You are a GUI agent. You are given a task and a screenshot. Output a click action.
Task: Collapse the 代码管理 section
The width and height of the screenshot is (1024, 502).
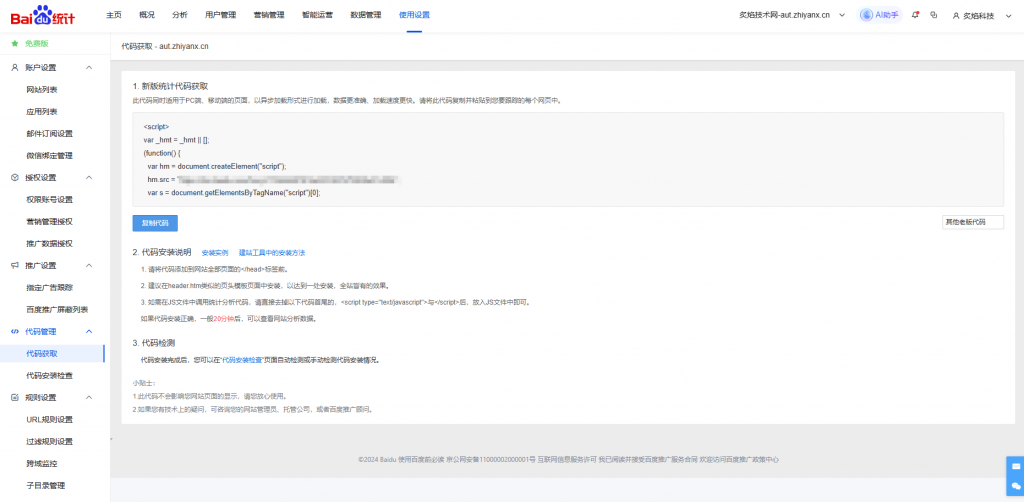tap(89, 332)
